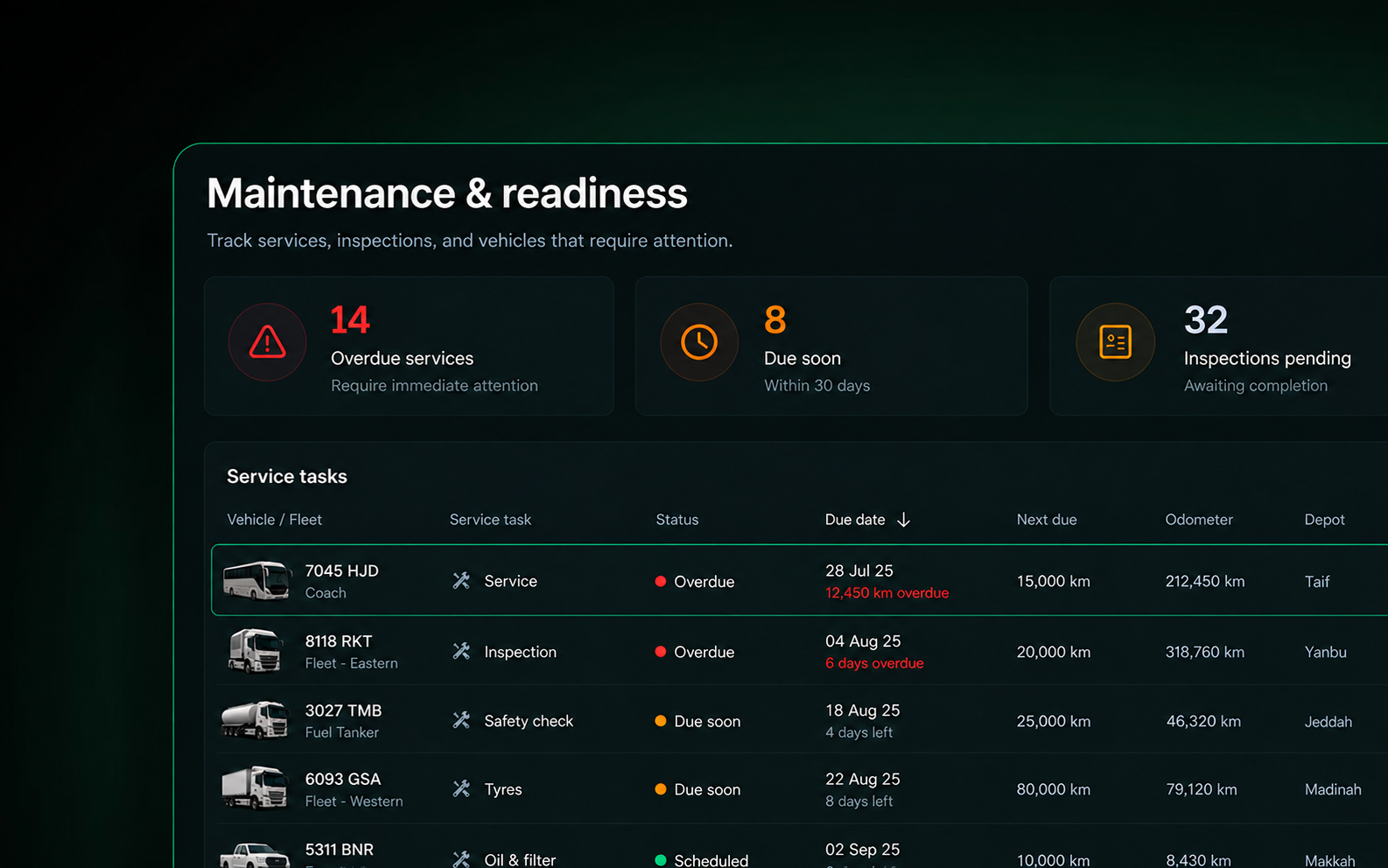Click the tools icon next to Inspection
Viewport: 1388px width, 868px height.
(x=461, y=651)
